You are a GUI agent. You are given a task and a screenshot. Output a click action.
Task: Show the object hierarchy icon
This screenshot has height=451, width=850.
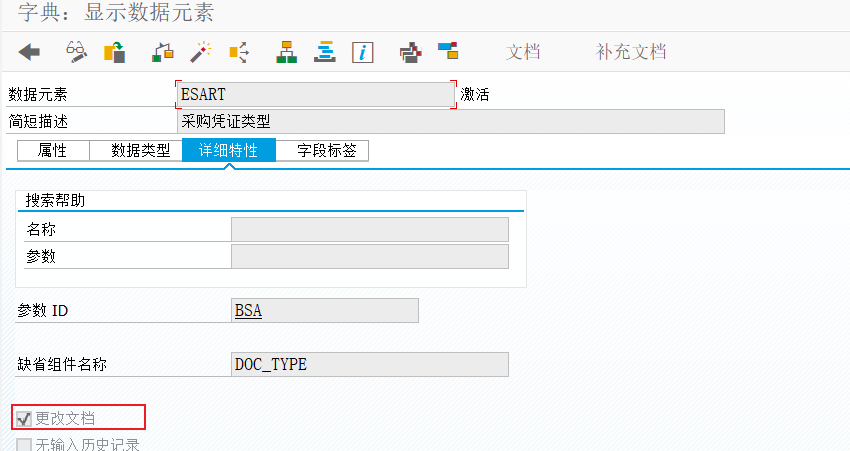click(286, 52)
